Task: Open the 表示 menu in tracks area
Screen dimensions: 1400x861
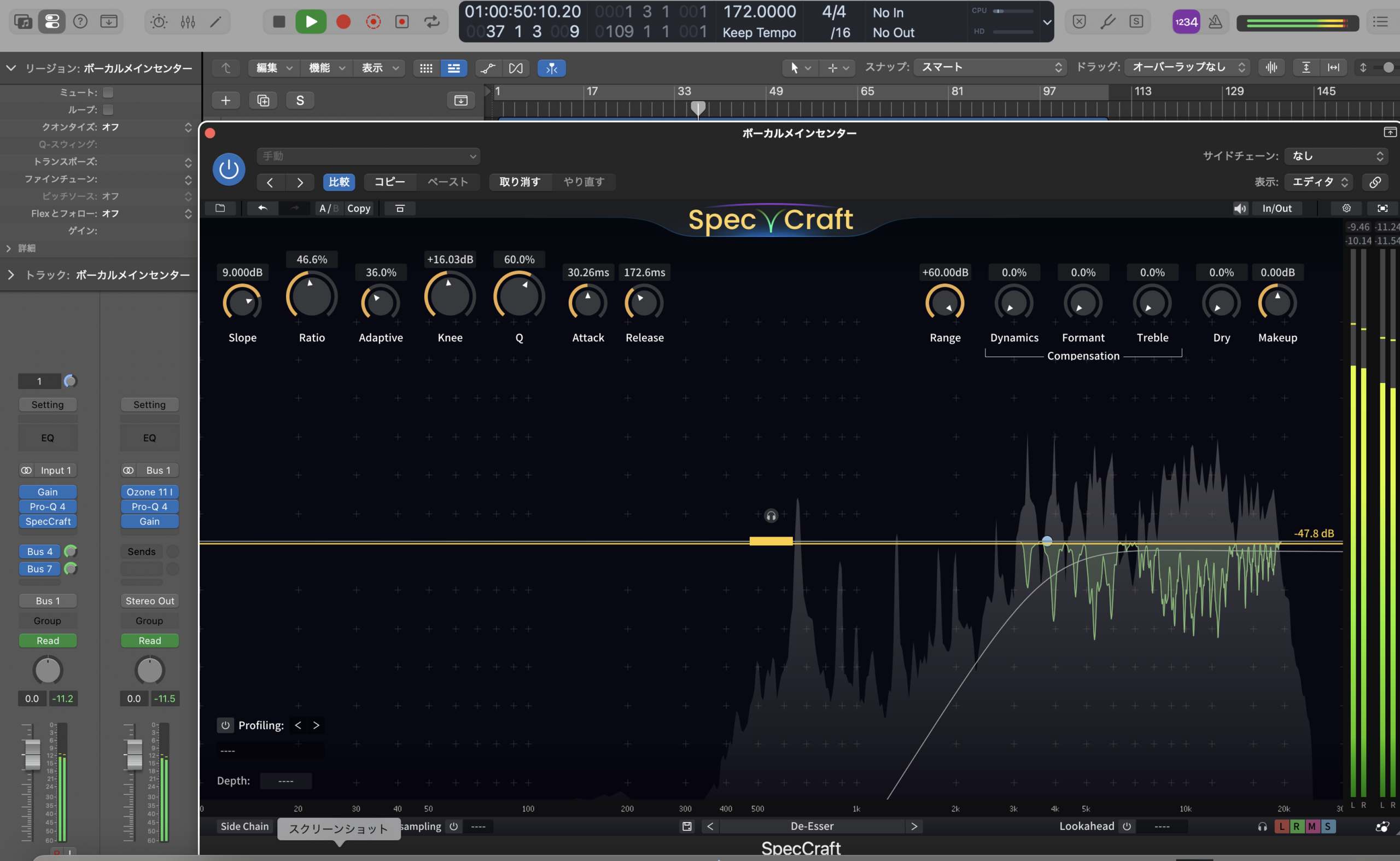Action: [x=380, y=68]
